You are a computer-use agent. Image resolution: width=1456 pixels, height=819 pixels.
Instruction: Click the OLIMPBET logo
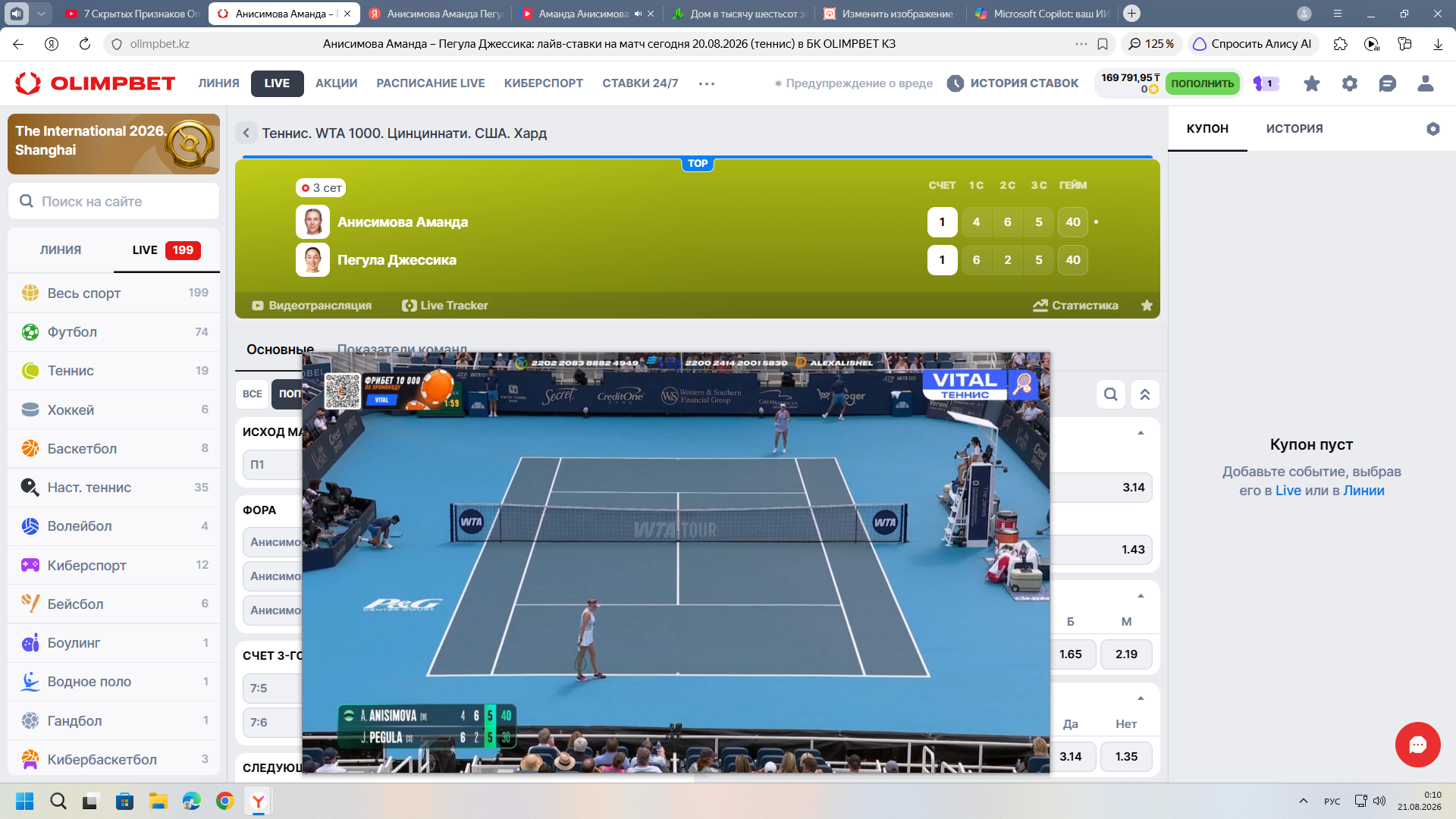(x=95, y=83)
